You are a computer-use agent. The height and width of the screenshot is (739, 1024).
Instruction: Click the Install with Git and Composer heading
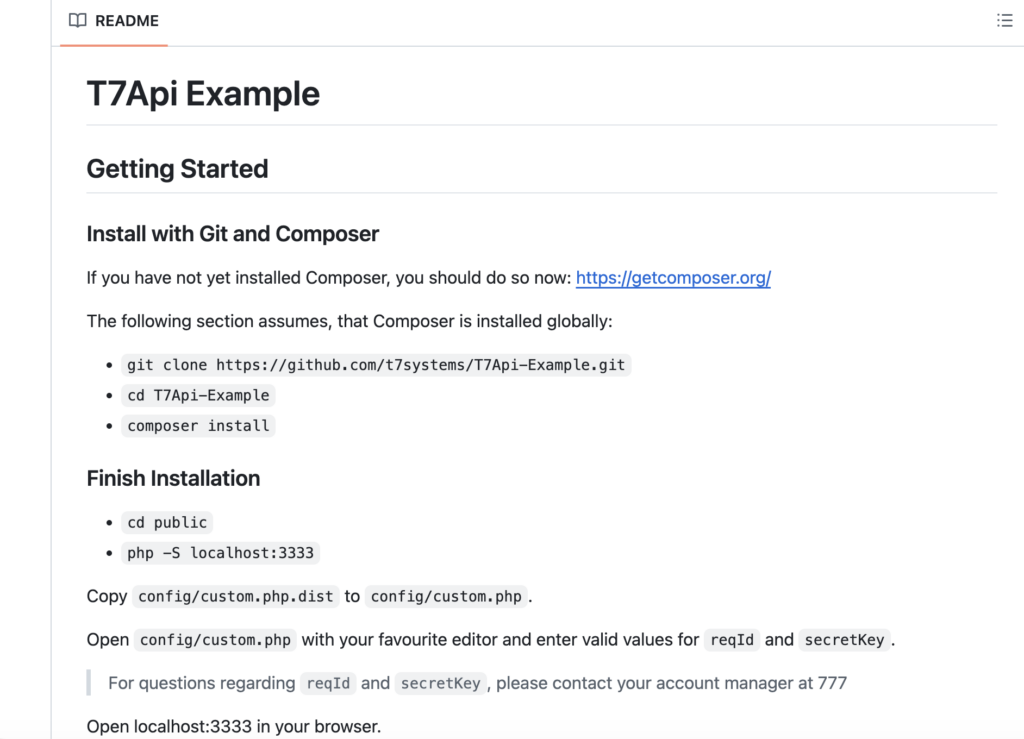pos(232,234)
